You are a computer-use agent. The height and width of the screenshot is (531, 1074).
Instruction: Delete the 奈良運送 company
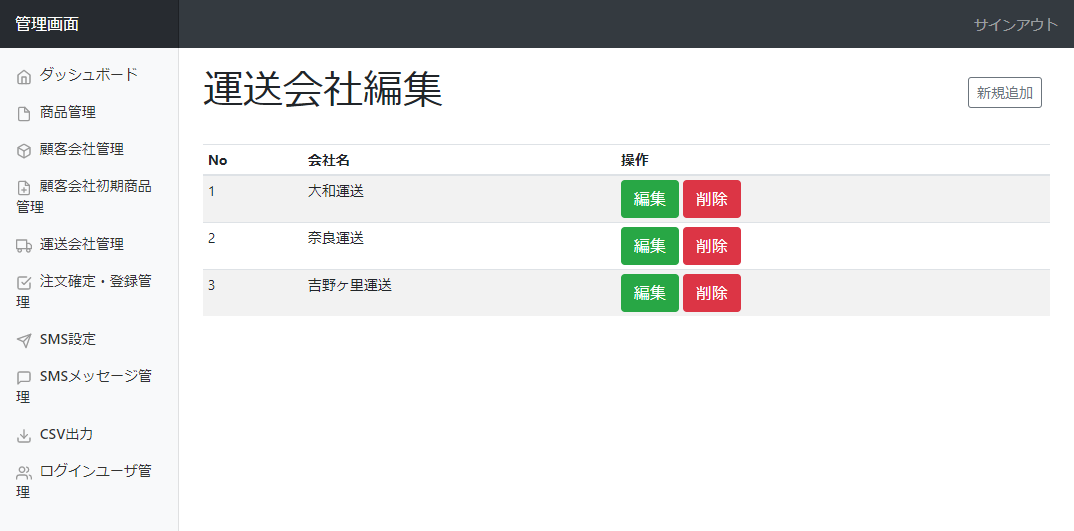pos(712,246)
